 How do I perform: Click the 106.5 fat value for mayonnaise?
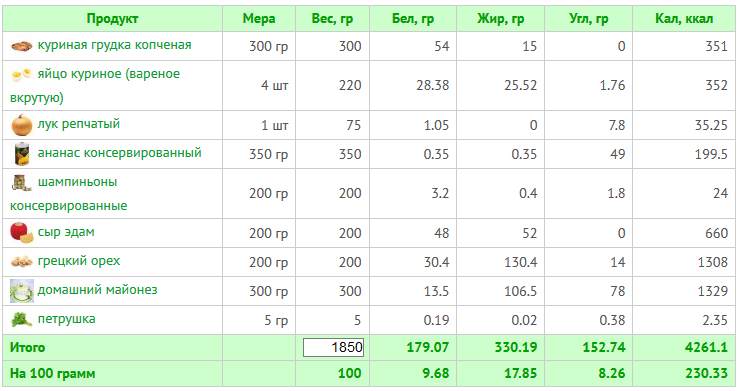tap(520, 291)
